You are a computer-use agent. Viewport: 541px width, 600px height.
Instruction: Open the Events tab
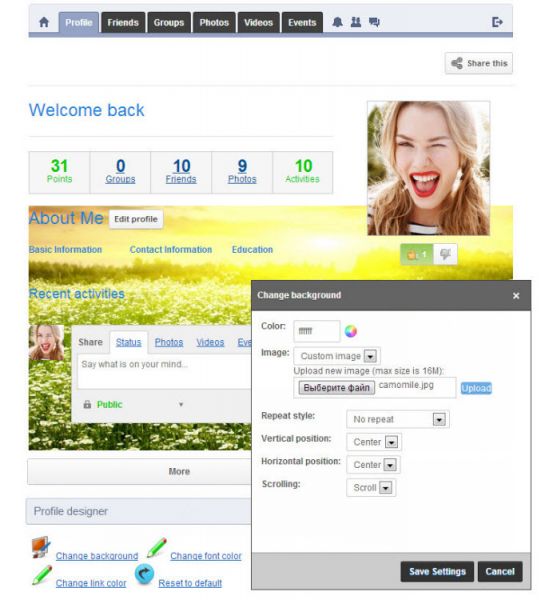click(302, 23)
